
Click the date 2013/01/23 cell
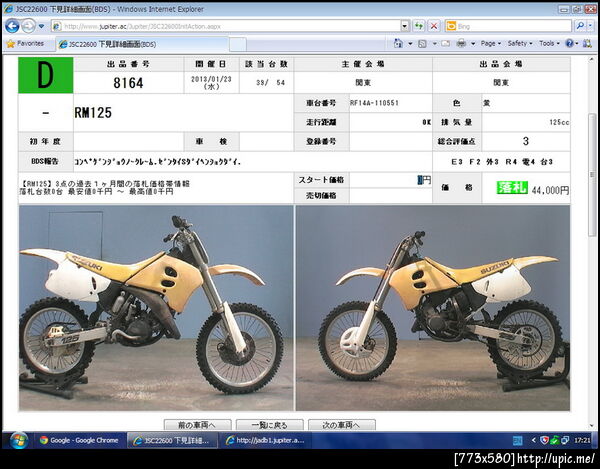tap(211, 82)
